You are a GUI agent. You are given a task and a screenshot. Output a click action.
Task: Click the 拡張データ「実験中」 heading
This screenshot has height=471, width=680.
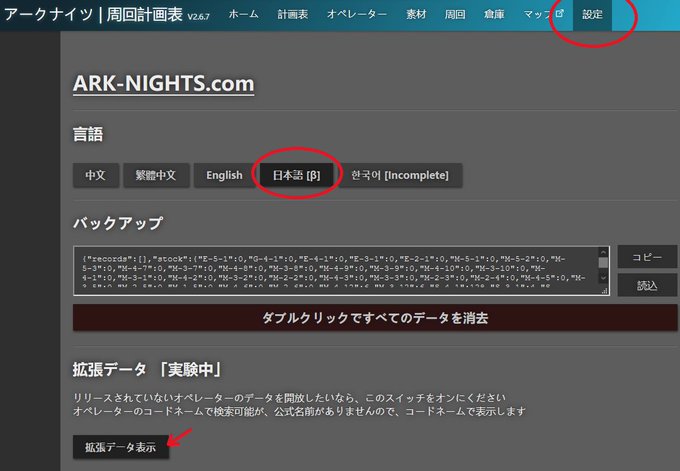click(x=147, y=370)
